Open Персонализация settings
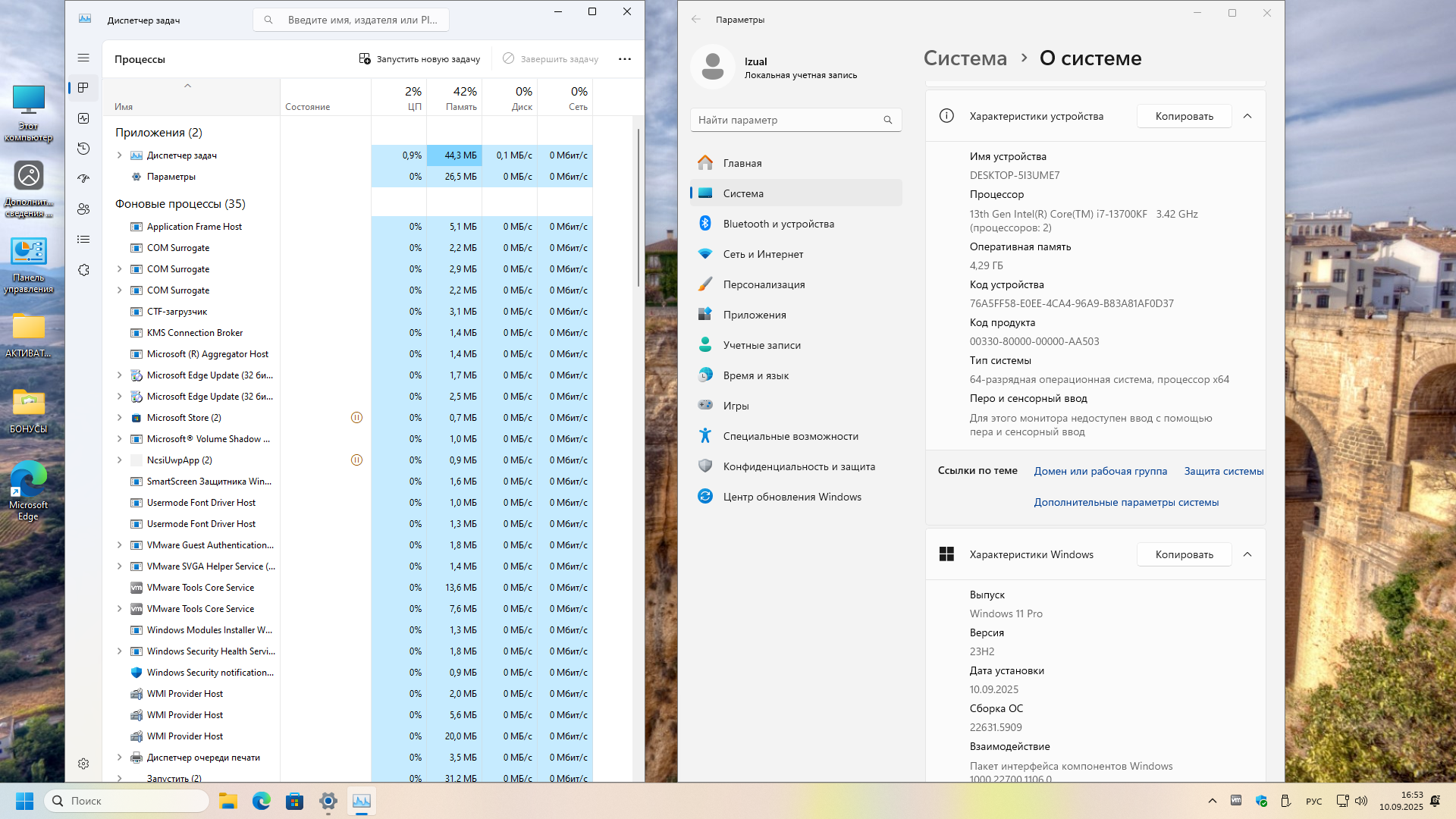The width and height of the screenshot is (1456, 819). [x=795, y=284]
